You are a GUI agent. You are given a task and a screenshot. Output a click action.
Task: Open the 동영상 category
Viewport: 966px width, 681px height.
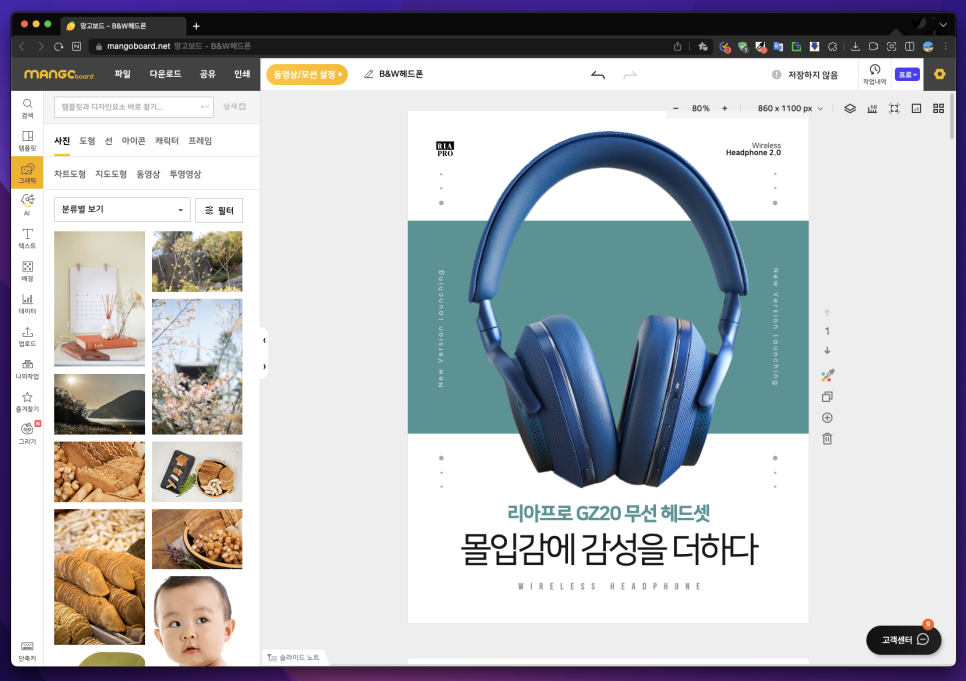(148, 174)
